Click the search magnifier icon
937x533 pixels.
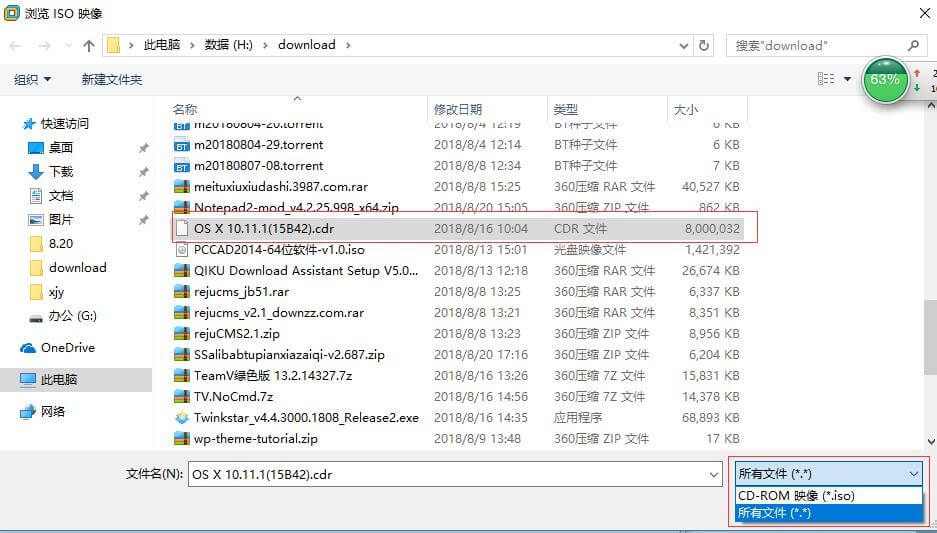coord(913,45)
